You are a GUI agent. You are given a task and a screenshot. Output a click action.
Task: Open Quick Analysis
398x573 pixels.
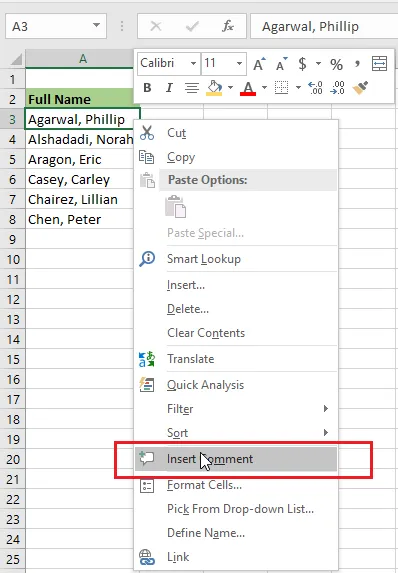pos(236,385)
